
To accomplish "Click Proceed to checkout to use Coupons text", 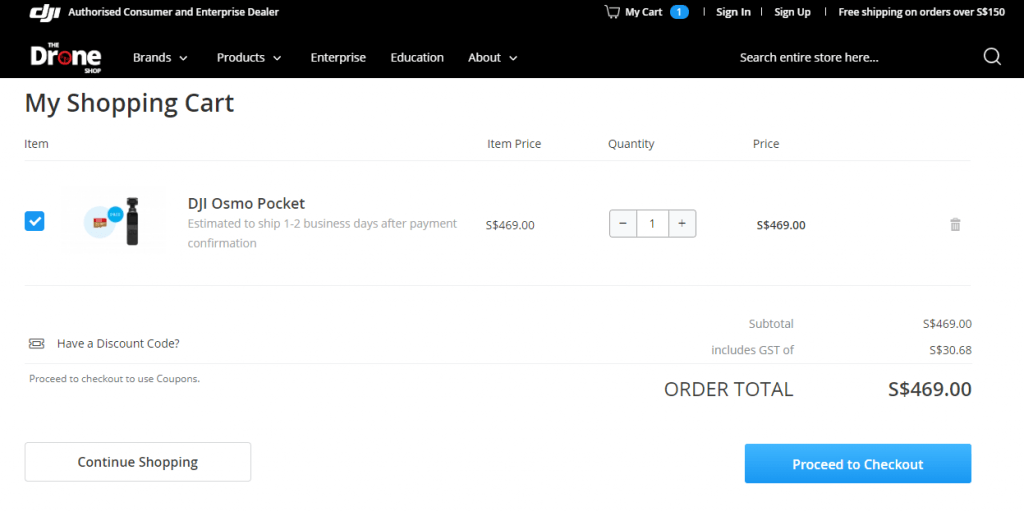I will coord(114,378).
